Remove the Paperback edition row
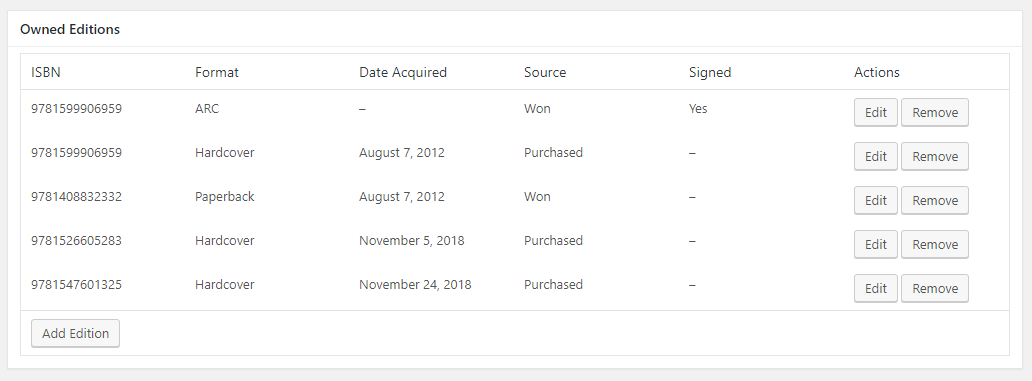Image resolution: width=1032 pixels, height=381 pixels. pos(935,201)
